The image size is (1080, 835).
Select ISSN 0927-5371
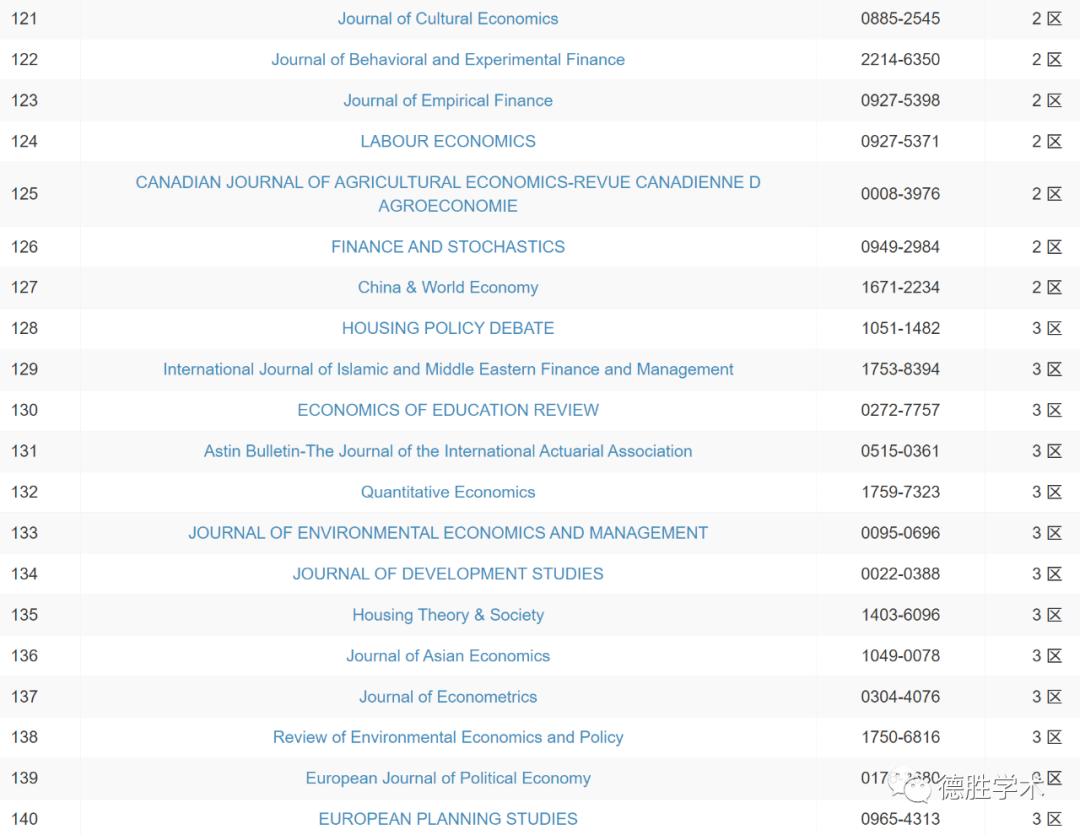pos(900,141)
